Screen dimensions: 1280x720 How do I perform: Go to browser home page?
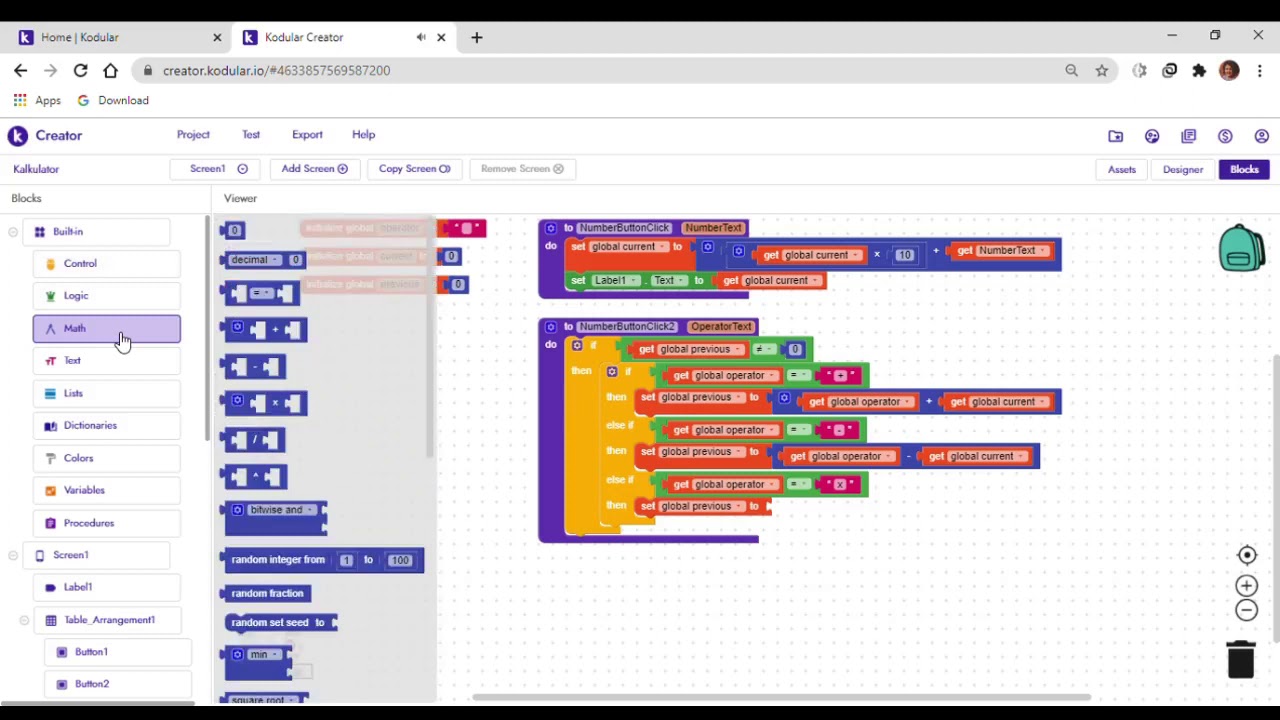tap(110, 70)
